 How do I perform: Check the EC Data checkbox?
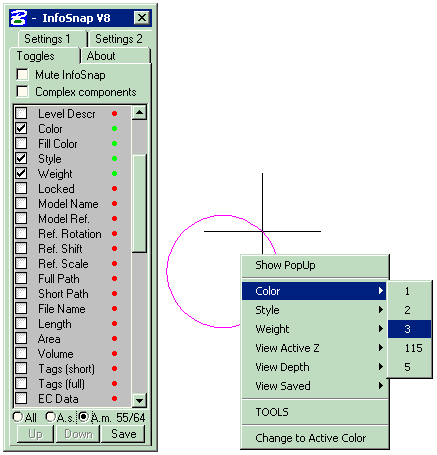pyautogui.click(x=21, y=398)
